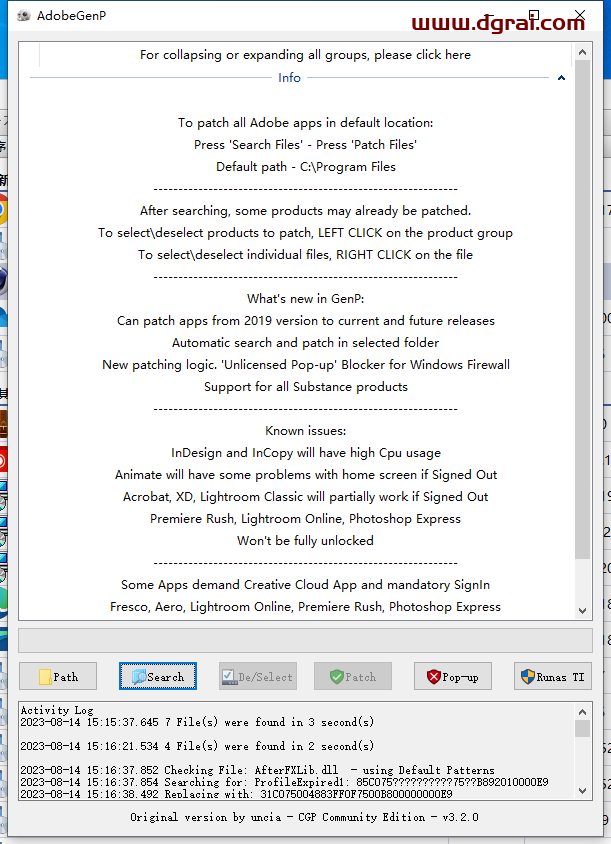Click the empty progress bar field
Screen dimensions: 611x844
pyautogui.click(x=305, y=640)
